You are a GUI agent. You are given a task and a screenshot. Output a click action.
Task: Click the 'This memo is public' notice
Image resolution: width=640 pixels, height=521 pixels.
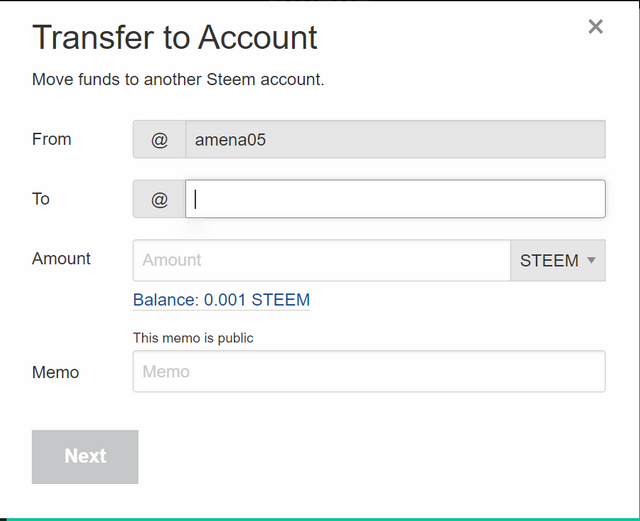(x=193, y=338)
